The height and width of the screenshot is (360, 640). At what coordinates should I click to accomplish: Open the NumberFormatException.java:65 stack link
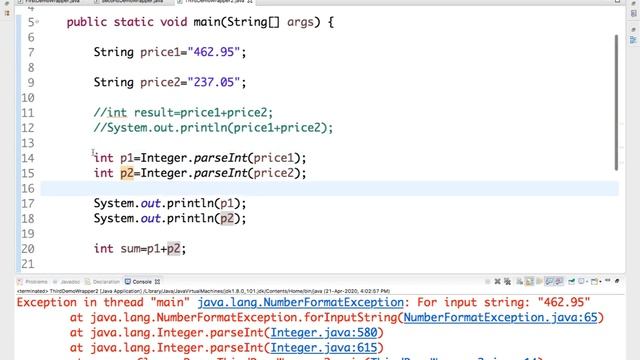(x=500, y=318)
